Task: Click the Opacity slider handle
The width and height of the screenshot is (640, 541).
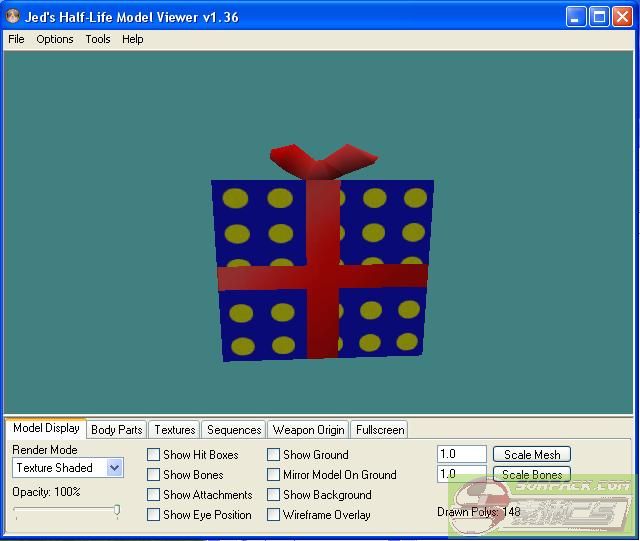Action: (x=117, y=511)
